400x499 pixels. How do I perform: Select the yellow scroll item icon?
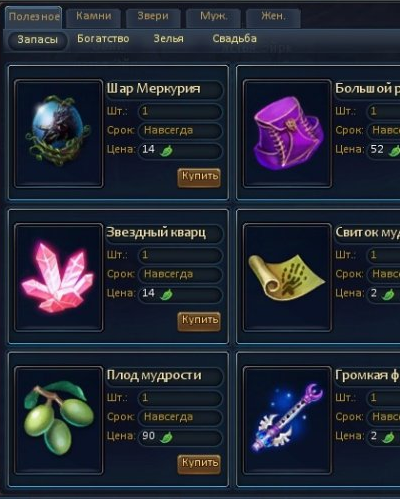pos(287,277)
